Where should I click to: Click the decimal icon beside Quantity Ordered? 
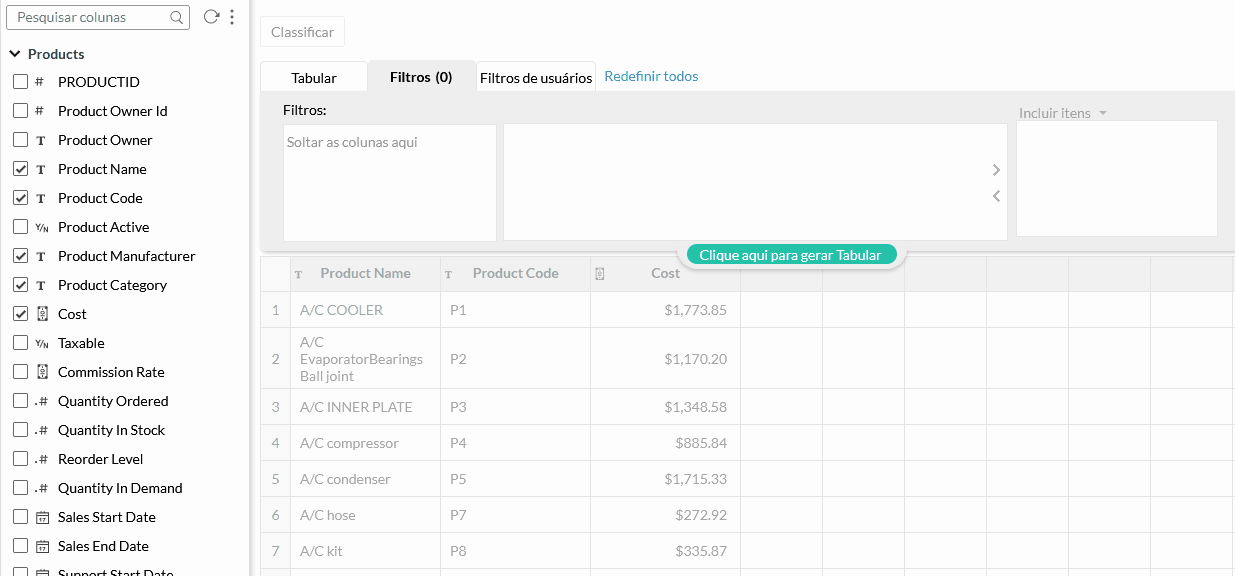[x=41, y=402]
